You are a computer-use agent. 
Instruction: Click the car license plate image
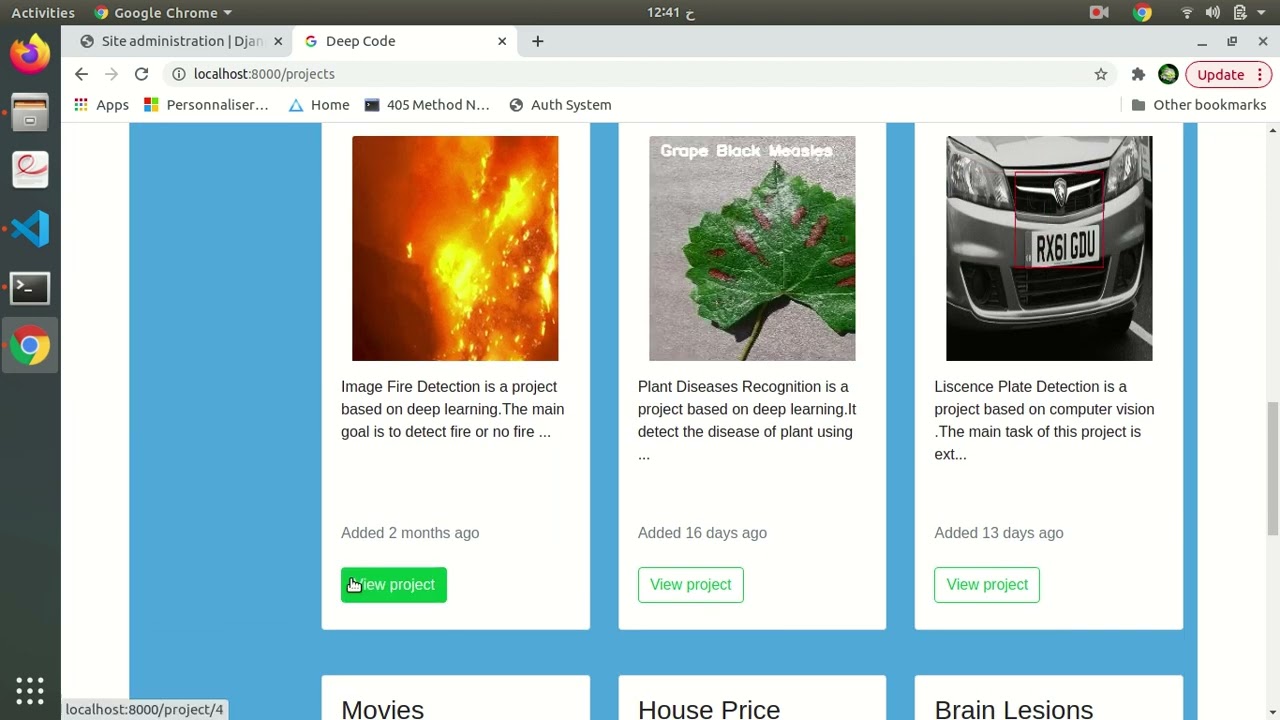(x=1049, y=248)
